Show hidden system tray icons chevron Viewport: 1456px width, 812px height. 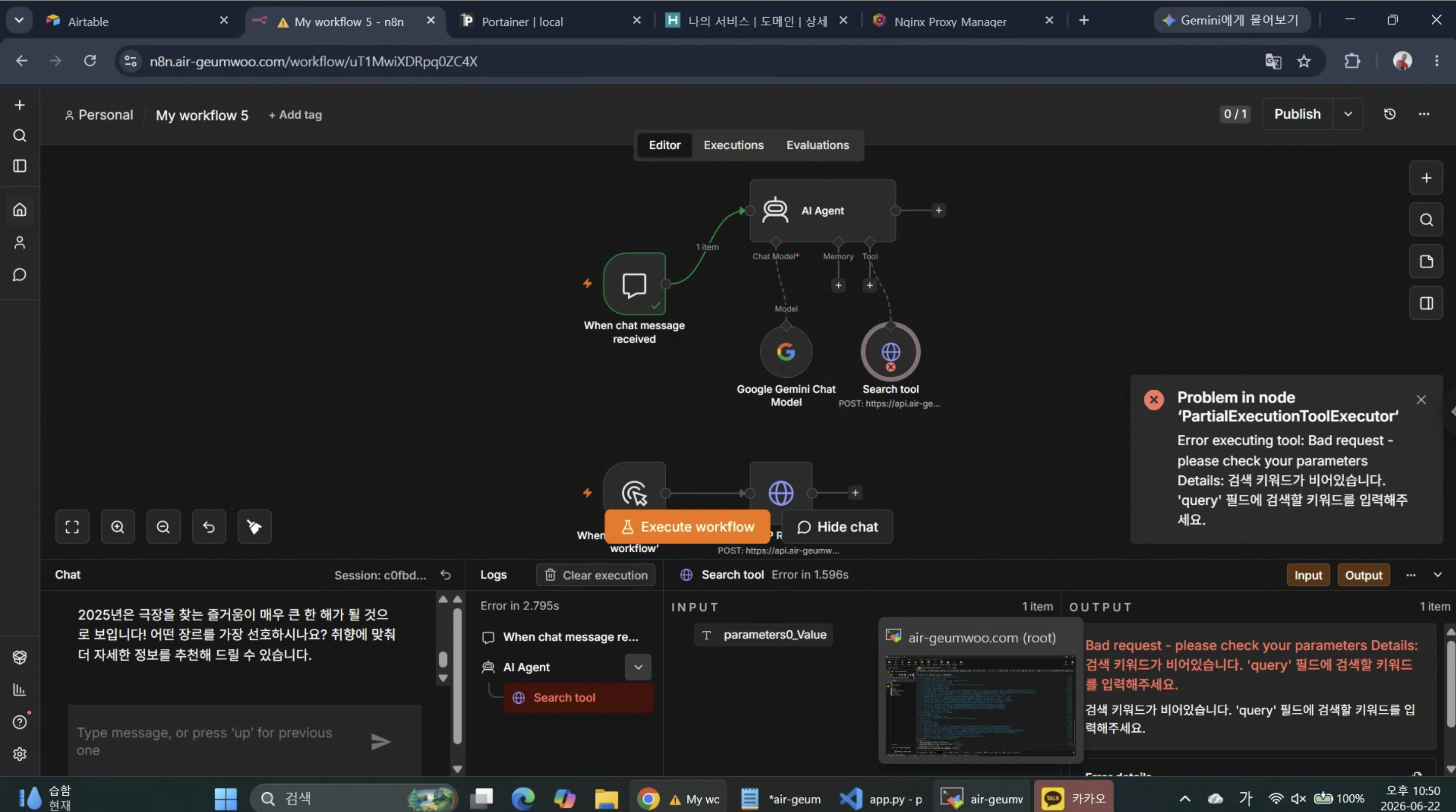coord(1185,798)
